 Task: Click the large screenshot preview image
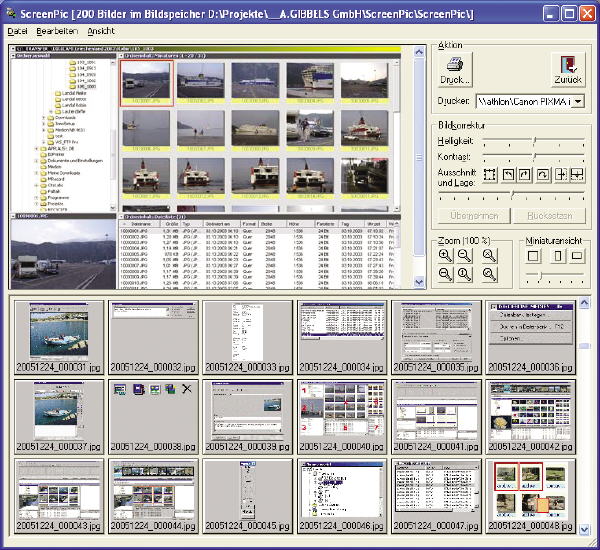click(205, 167)
